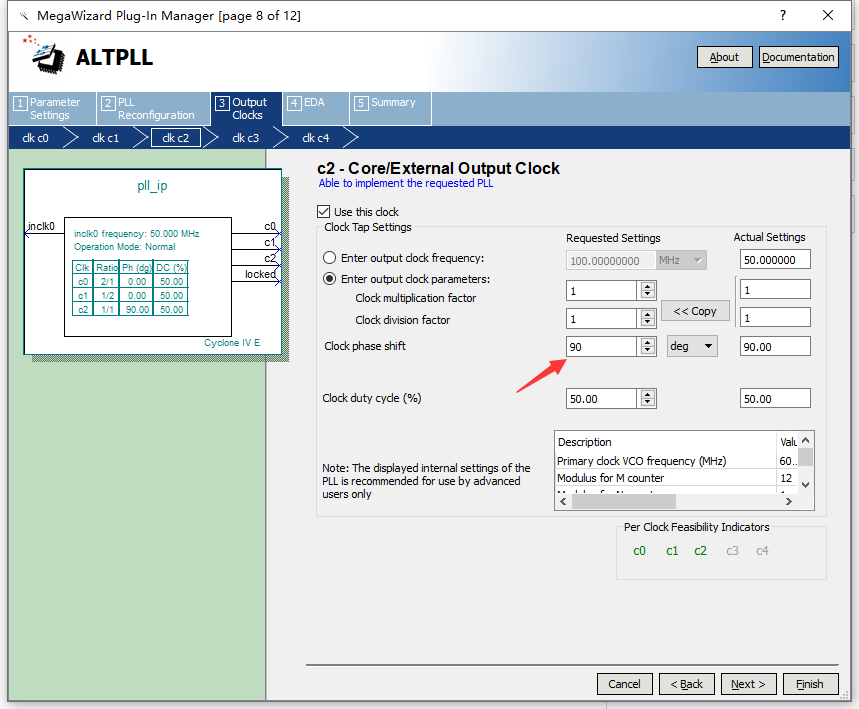Switch to Summary tab

(x=391, y=108)
